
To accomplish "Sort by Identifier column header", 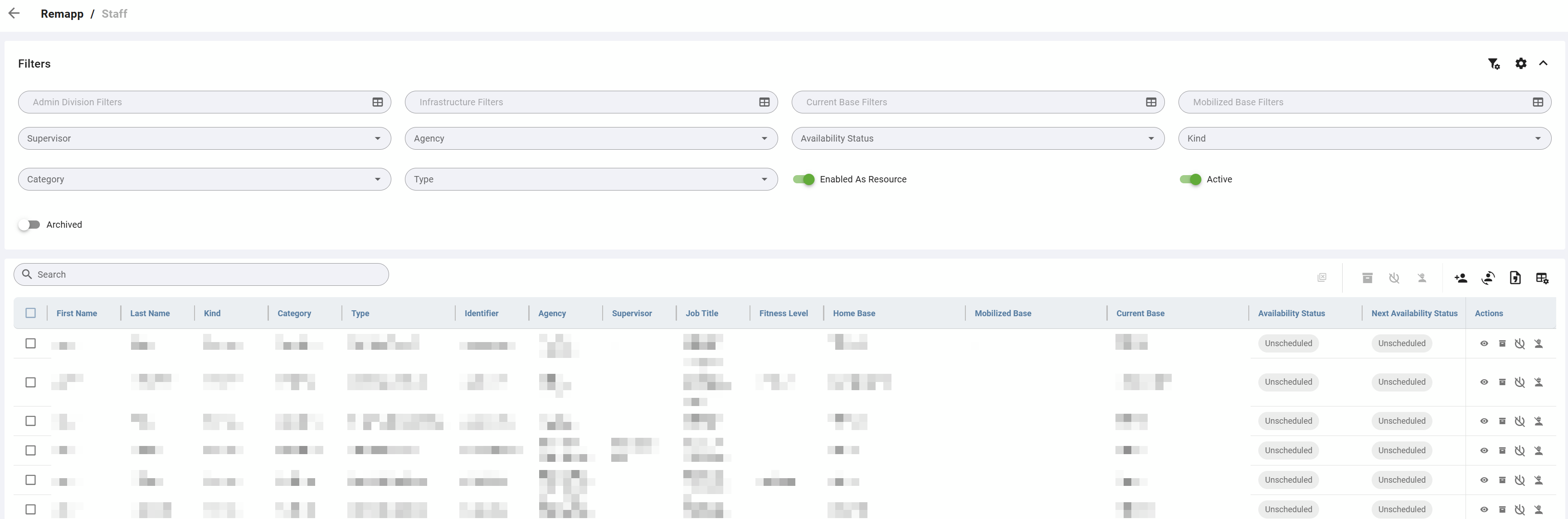I will (x=482, y=313).
